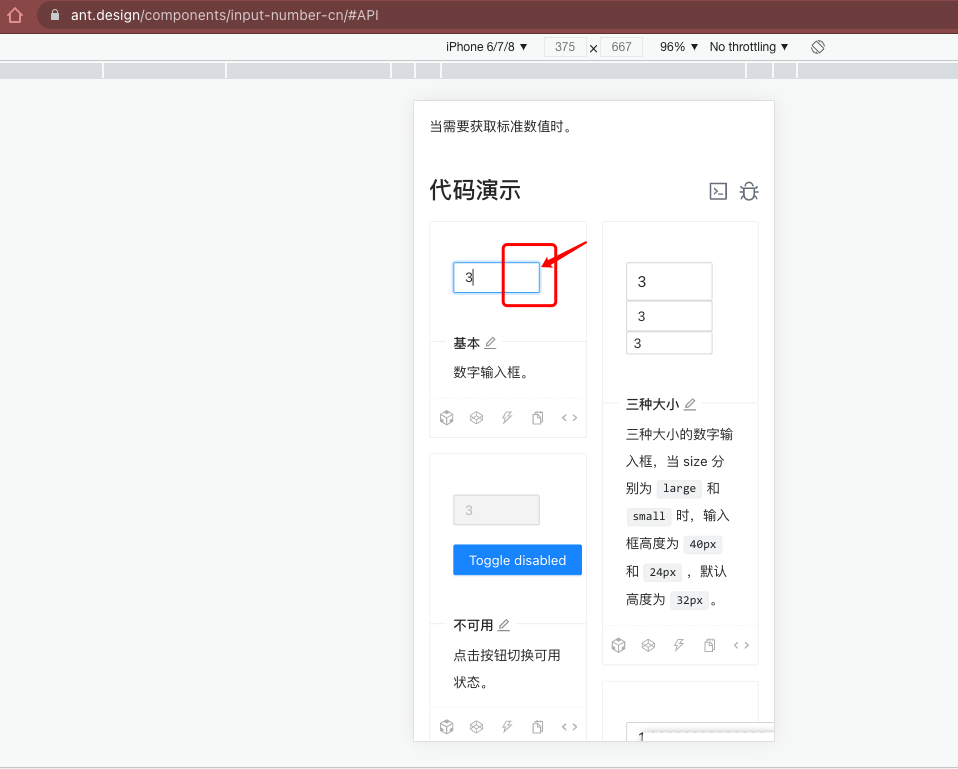
Task: Click edit pencil icon beside 基本
Action: 490,343
